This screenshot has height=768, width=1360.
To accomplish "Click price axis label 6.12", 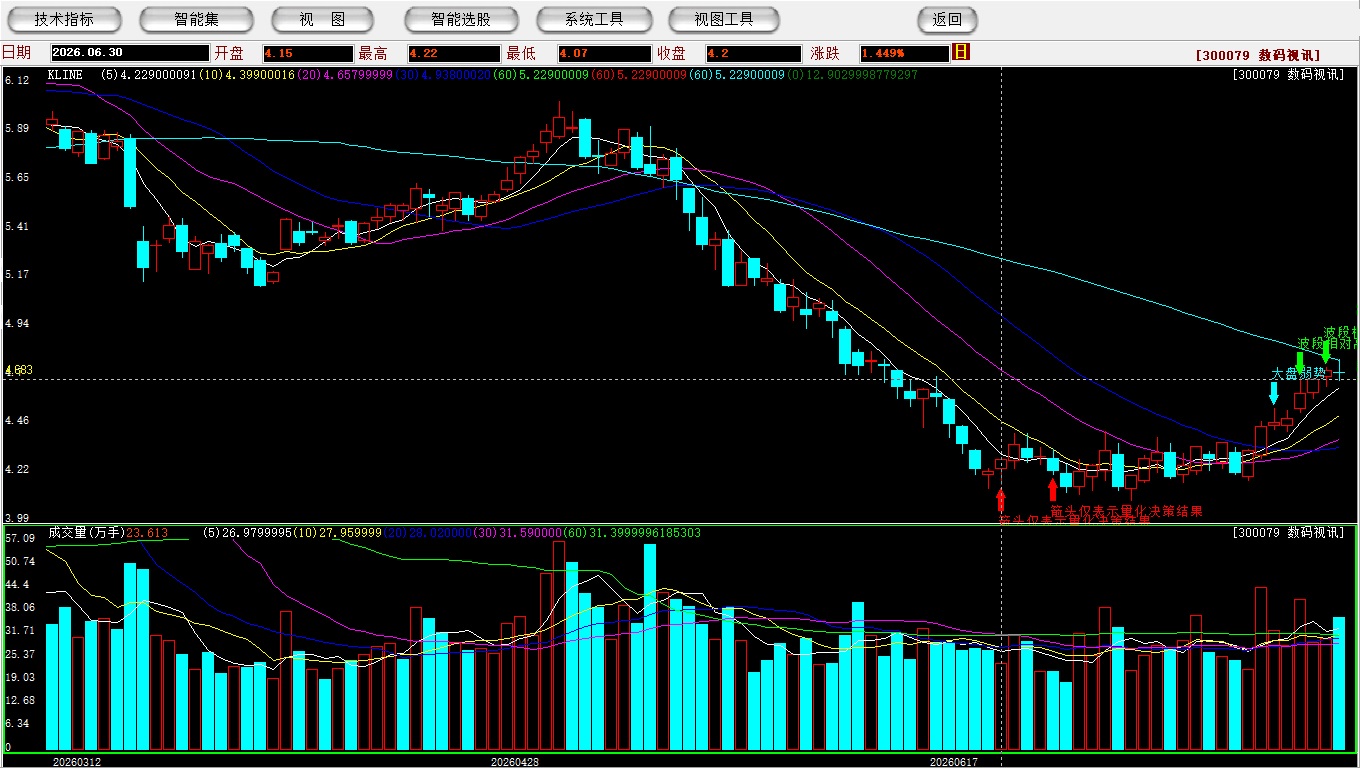I will (15, 80).
